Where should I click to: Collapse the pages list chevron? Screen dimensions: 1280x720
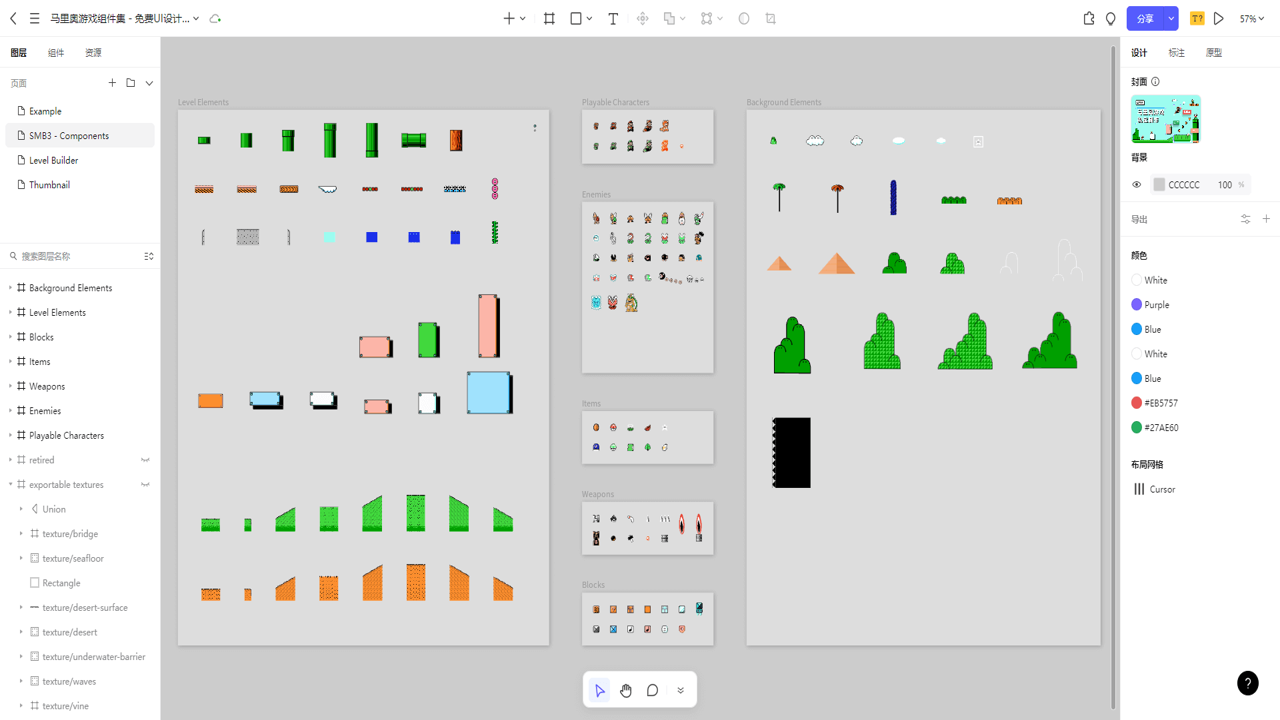[149, 83]
